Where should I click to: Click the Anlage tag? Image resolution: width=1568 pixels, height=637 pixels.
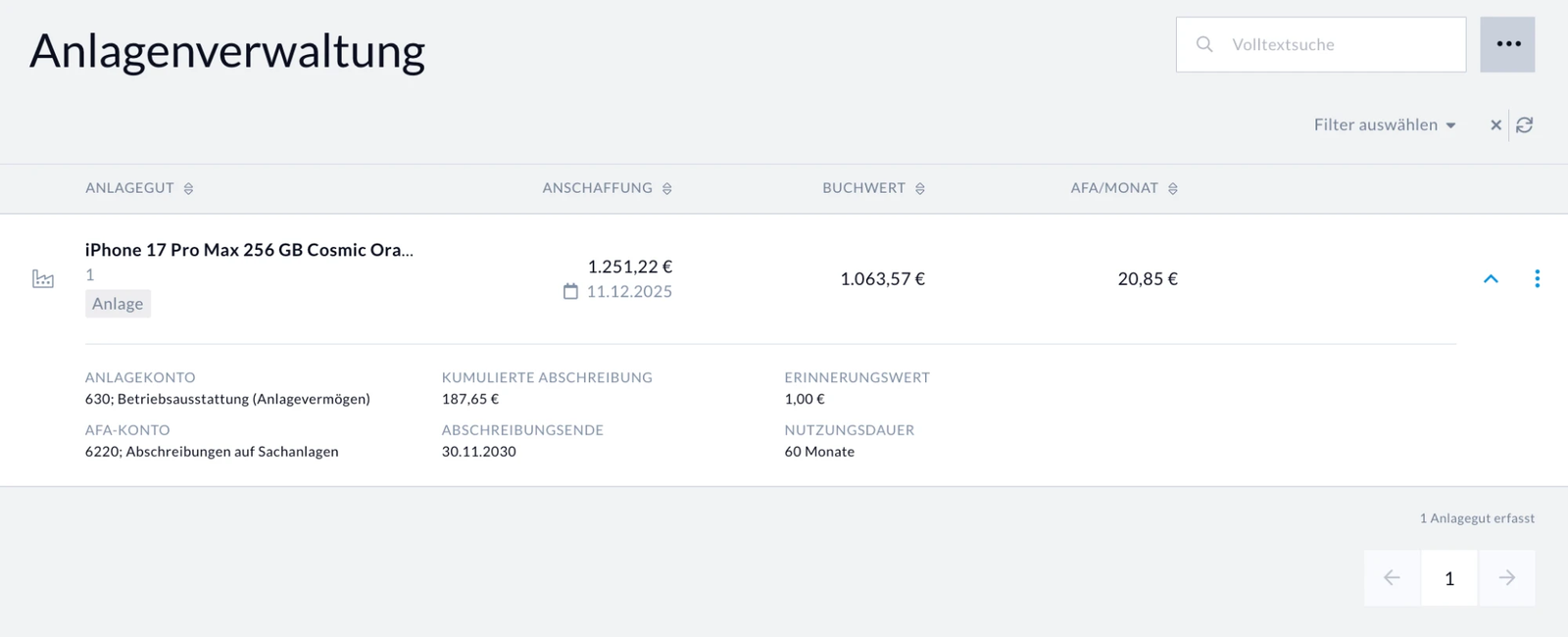pos(118,304)
